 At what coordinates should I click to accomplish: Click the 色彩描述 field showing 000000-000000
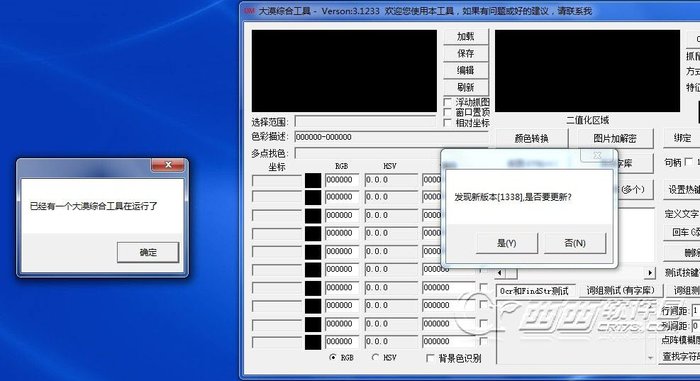click(391, 137)
